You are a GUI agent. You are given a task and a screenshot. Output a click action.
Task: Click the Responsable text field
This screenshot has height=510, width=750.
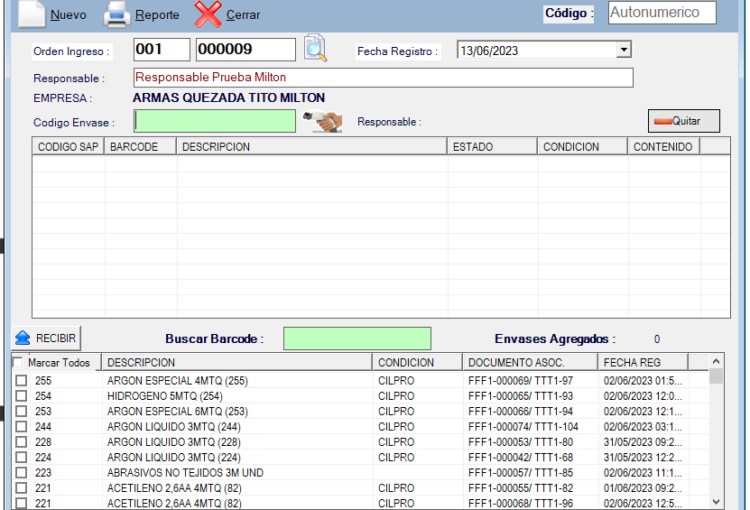(383, 77)
